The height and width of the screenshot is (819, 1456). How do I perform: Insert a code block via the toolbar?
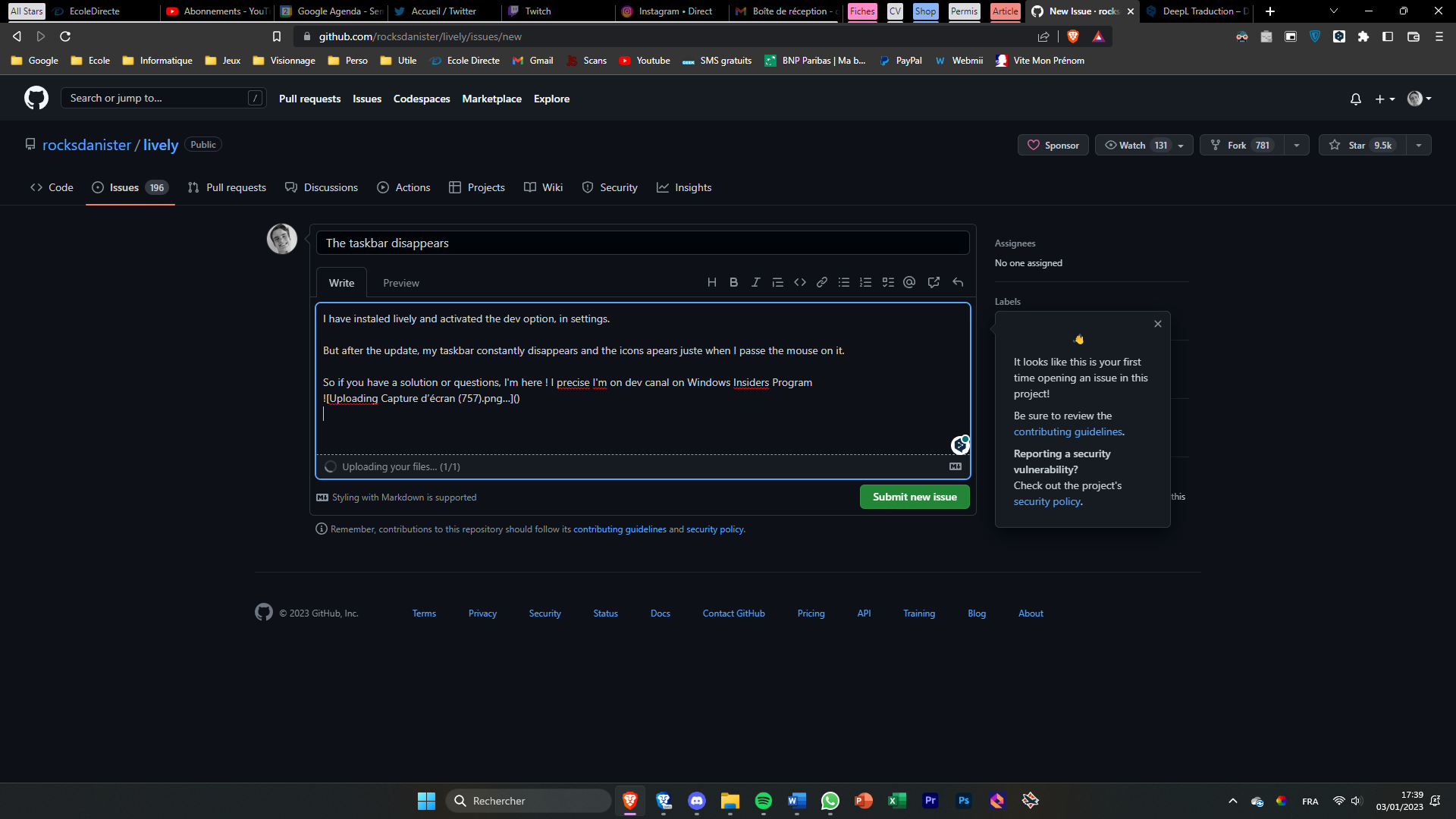click(800, 281)
